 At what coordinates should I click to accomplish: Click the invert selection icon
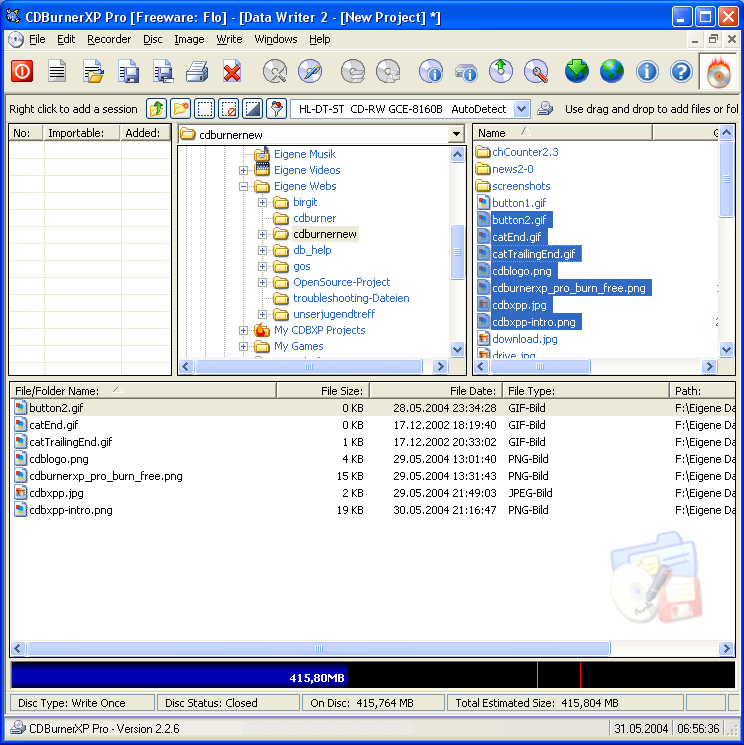tap(252, 109)
